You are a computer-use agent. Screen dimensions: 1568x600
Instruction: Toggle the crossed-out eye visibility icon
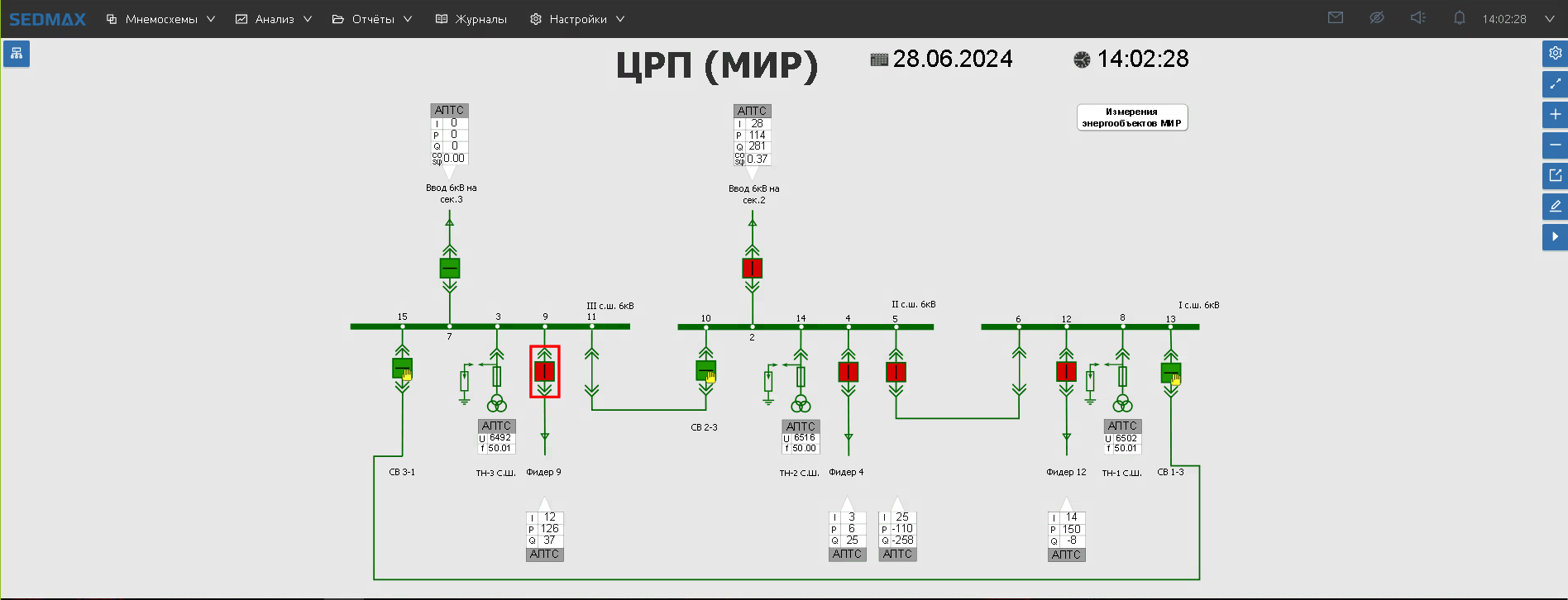(1376, 18)
